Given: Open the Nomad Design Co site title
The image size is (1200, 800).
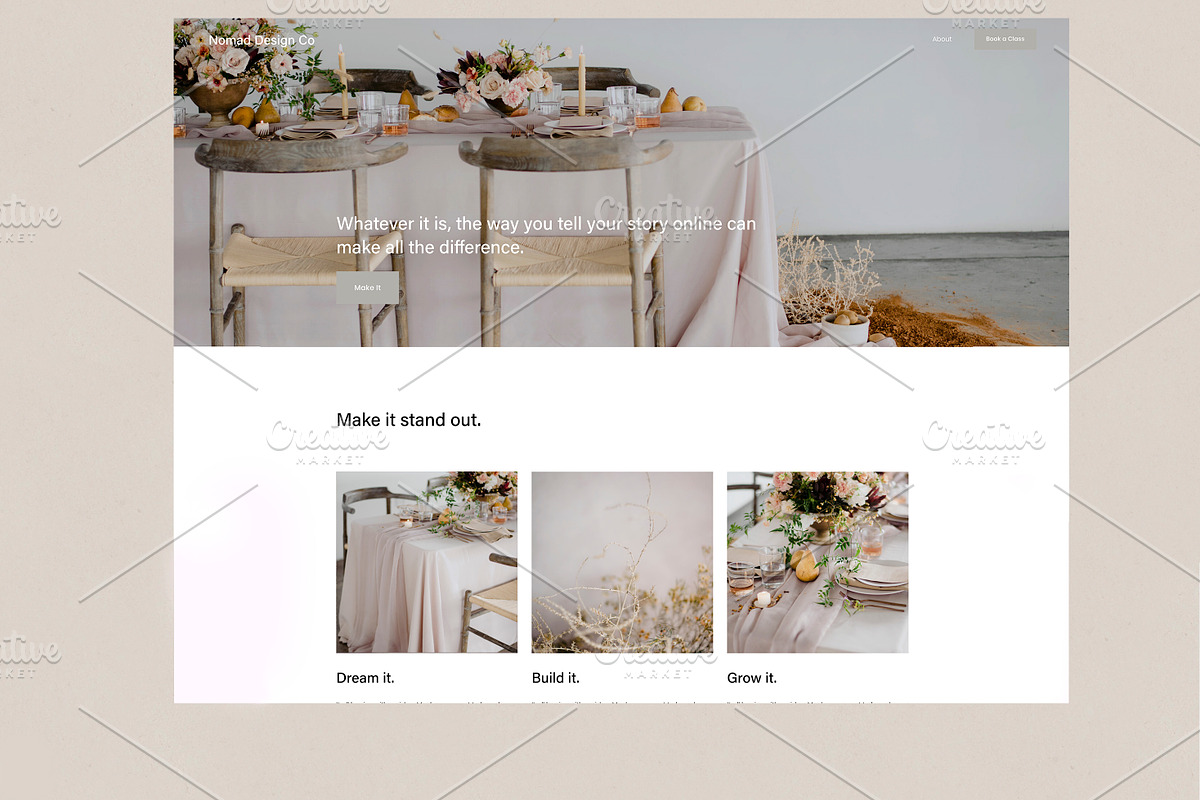Looking at the screenshot, I should click(262, 40).
